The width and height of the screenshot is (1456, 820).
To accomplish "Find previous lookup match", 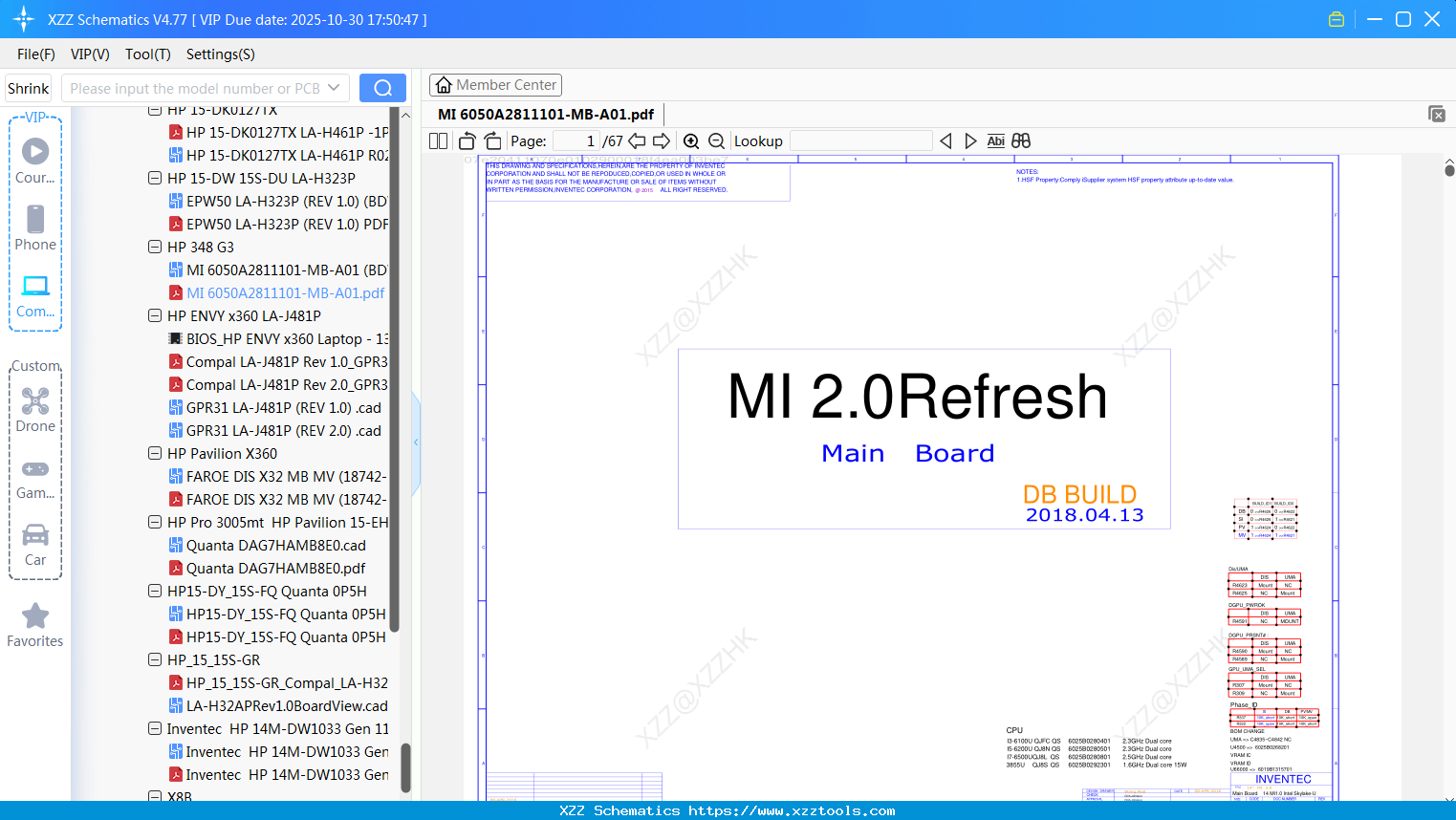I will tap(945, 140).
